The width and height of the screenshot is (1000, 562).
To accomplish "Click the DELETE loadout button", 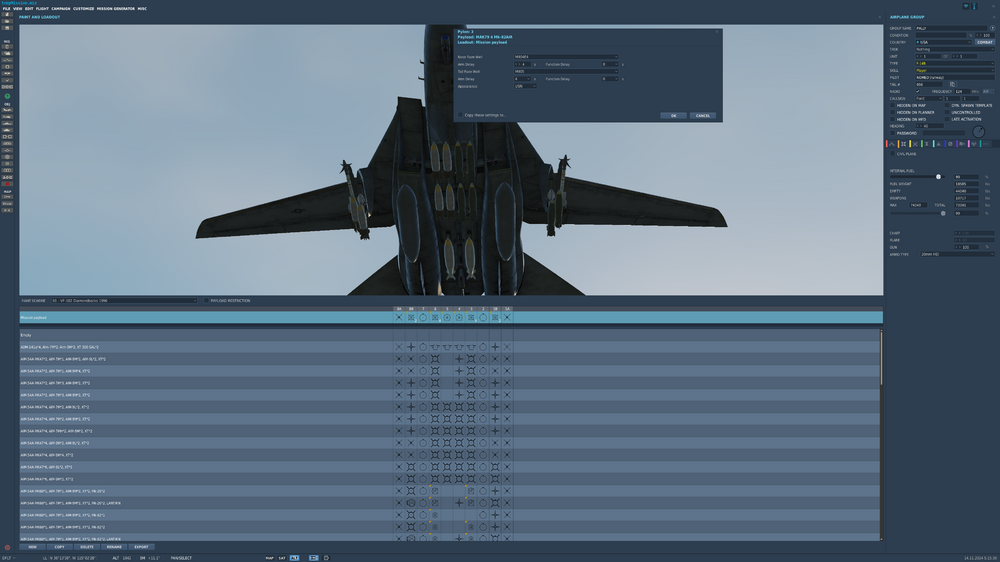I will tap(87, 547).
